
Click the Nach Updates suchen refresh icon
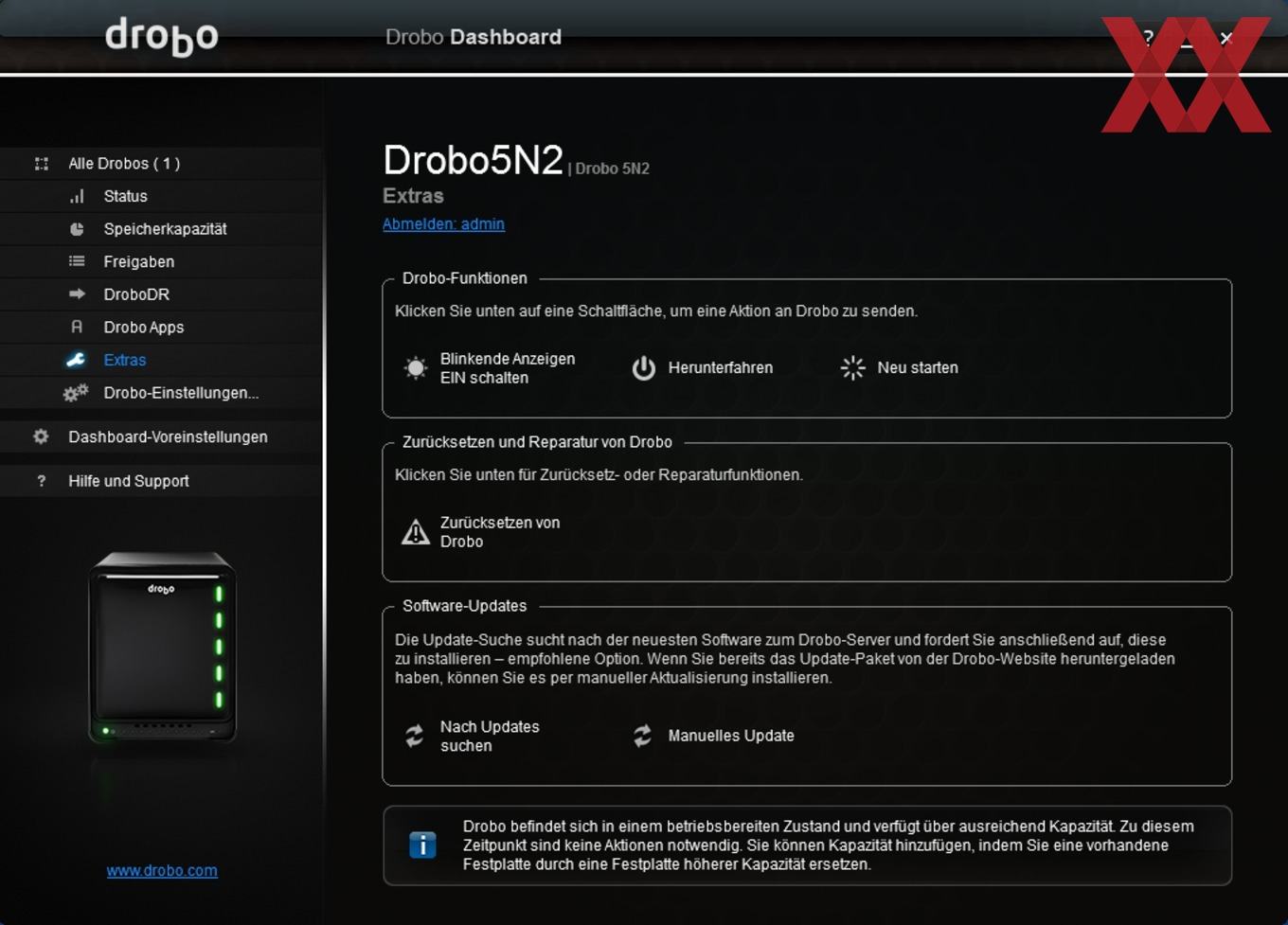(415, 736)
